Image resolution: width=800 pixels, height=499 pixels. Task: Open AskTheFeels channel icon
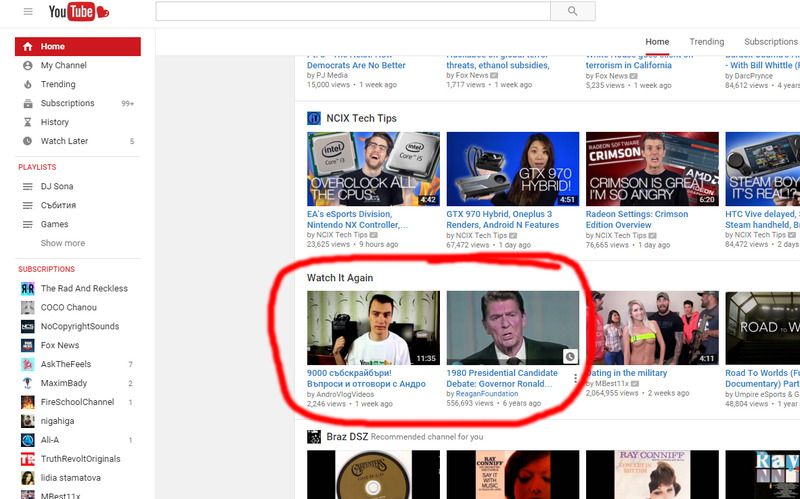[x=28, y=364]
